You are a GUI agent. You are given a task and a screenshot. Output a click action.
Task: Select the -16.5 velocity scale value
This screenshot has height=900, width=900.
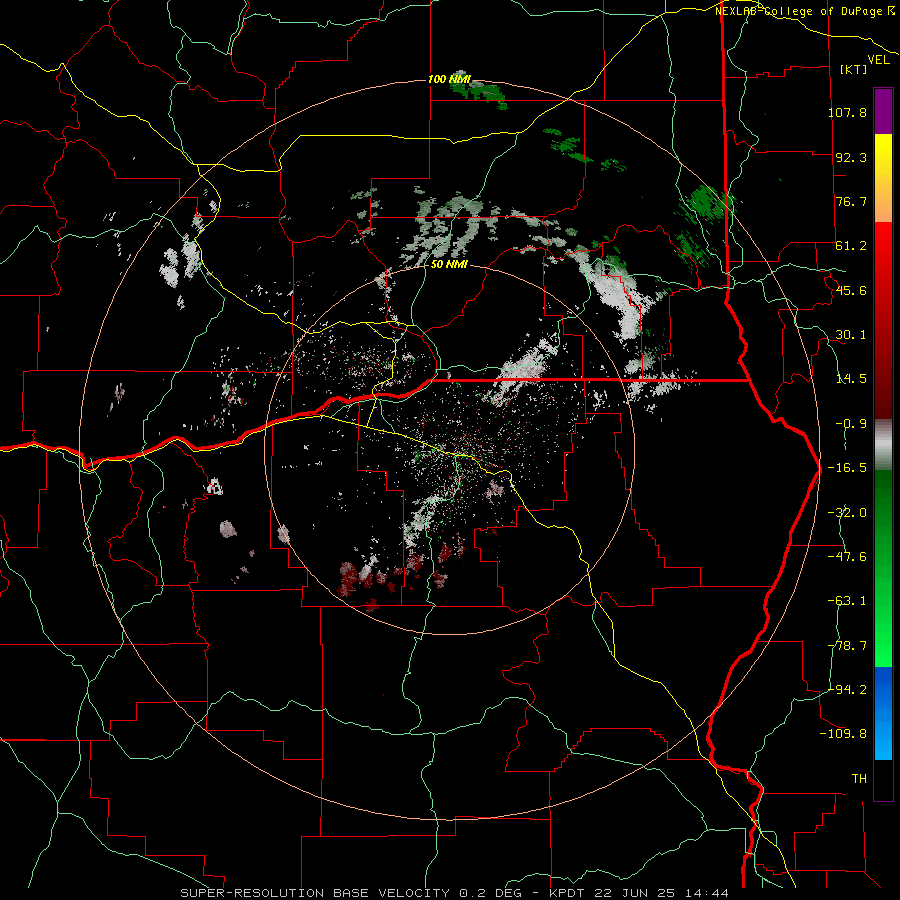847,468
